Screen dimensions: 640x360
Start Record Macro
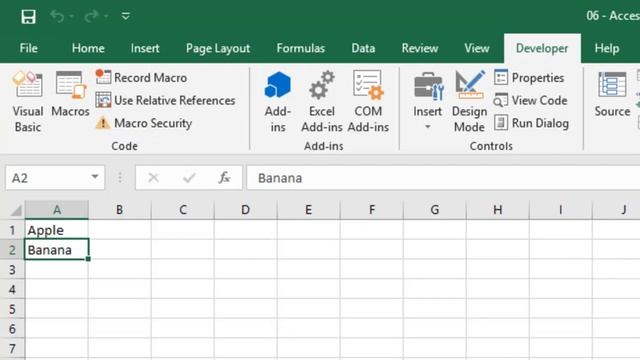click(x=142, y=77)
